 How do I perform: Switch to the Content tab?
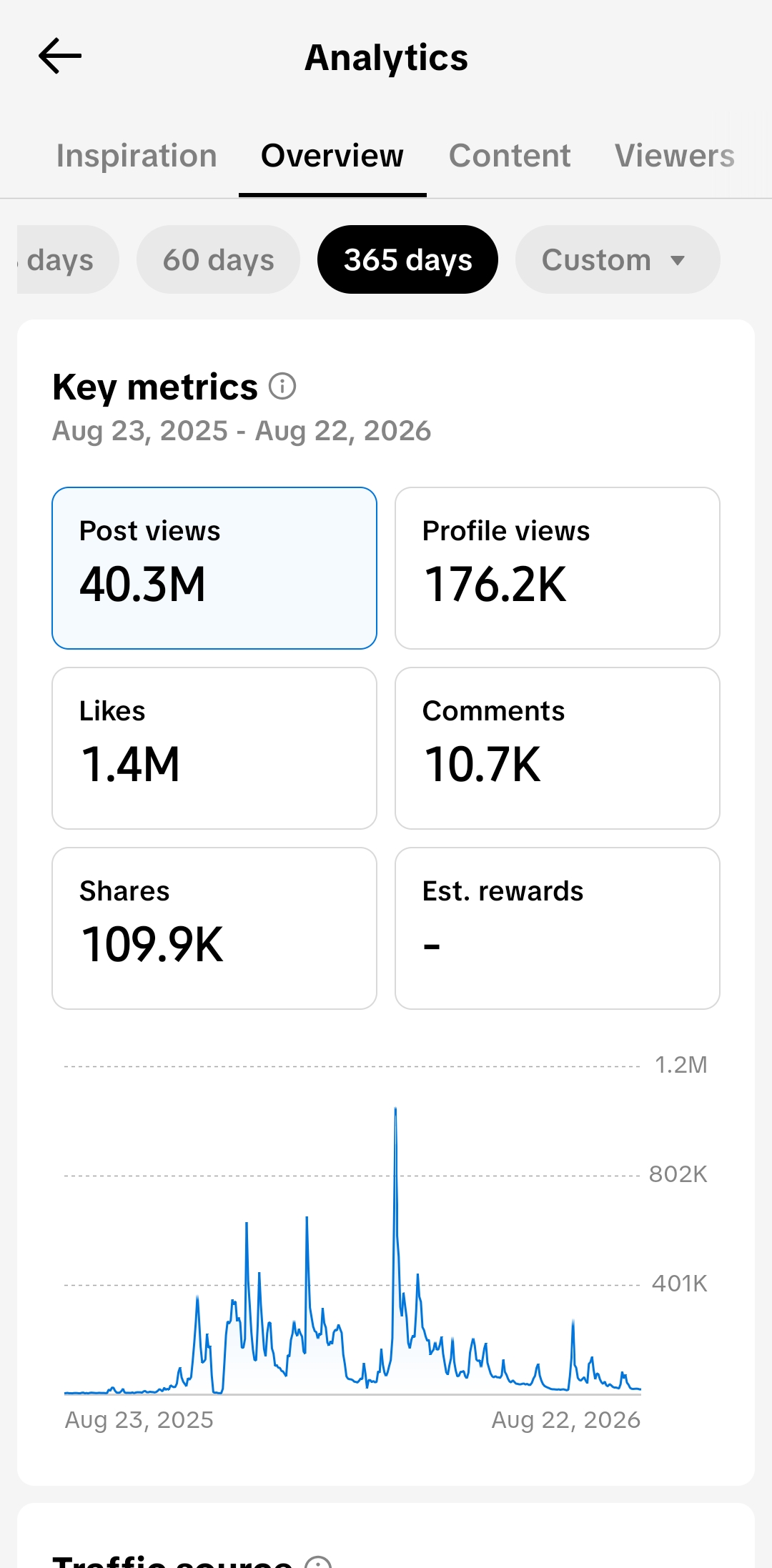(510, 156)
